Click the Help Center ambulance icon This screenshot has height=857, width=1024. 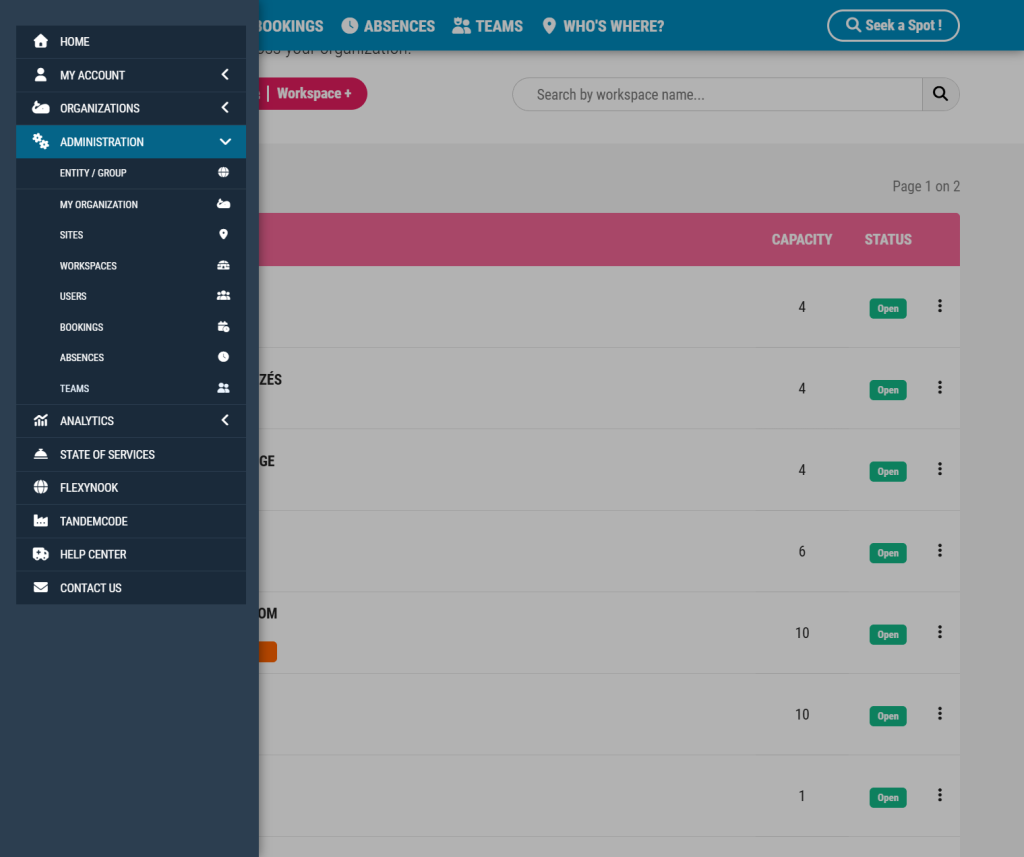(40, 554)
